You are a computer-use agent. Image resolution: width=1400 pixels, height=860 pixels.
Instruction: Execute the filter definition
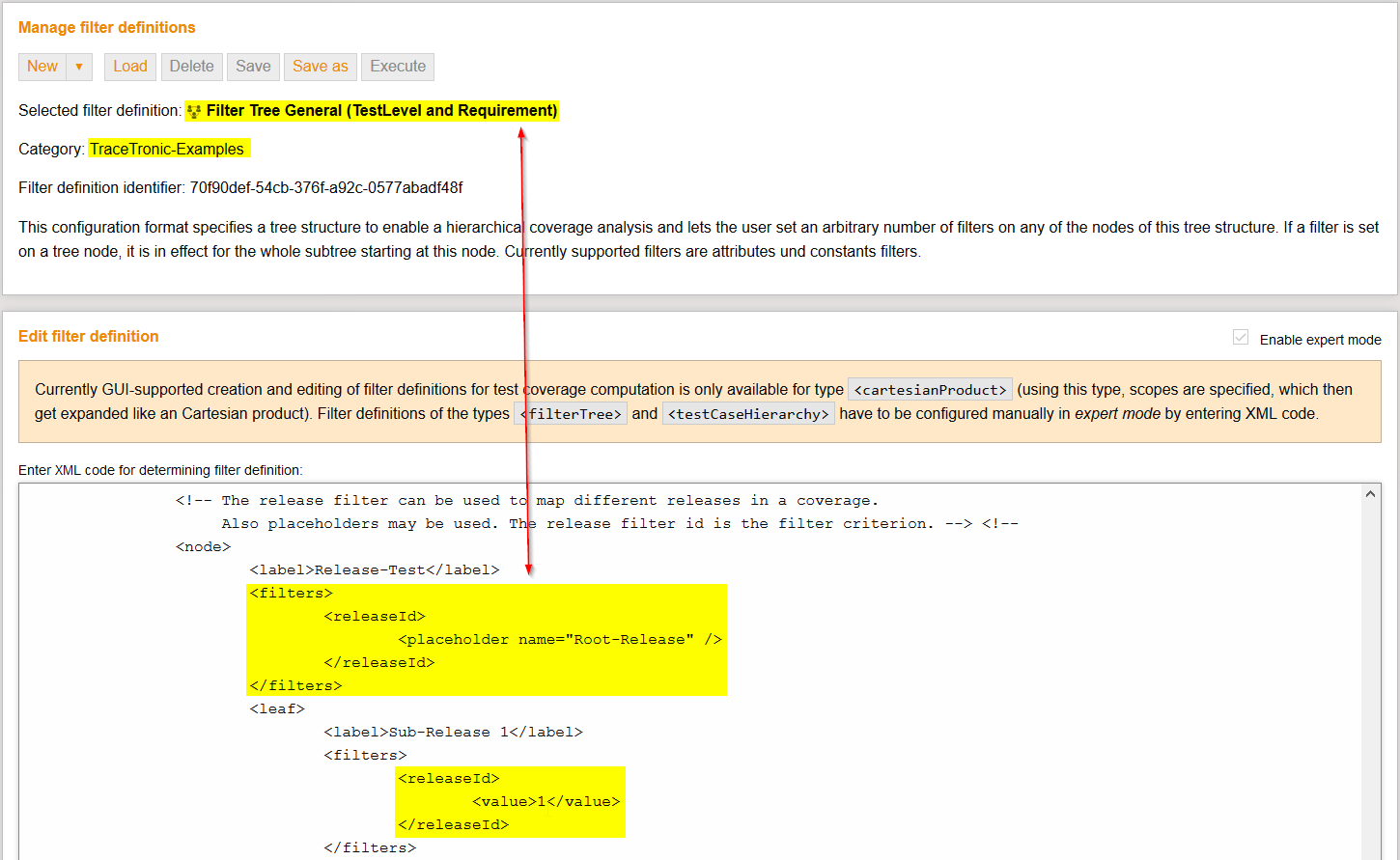pos(398,67)
